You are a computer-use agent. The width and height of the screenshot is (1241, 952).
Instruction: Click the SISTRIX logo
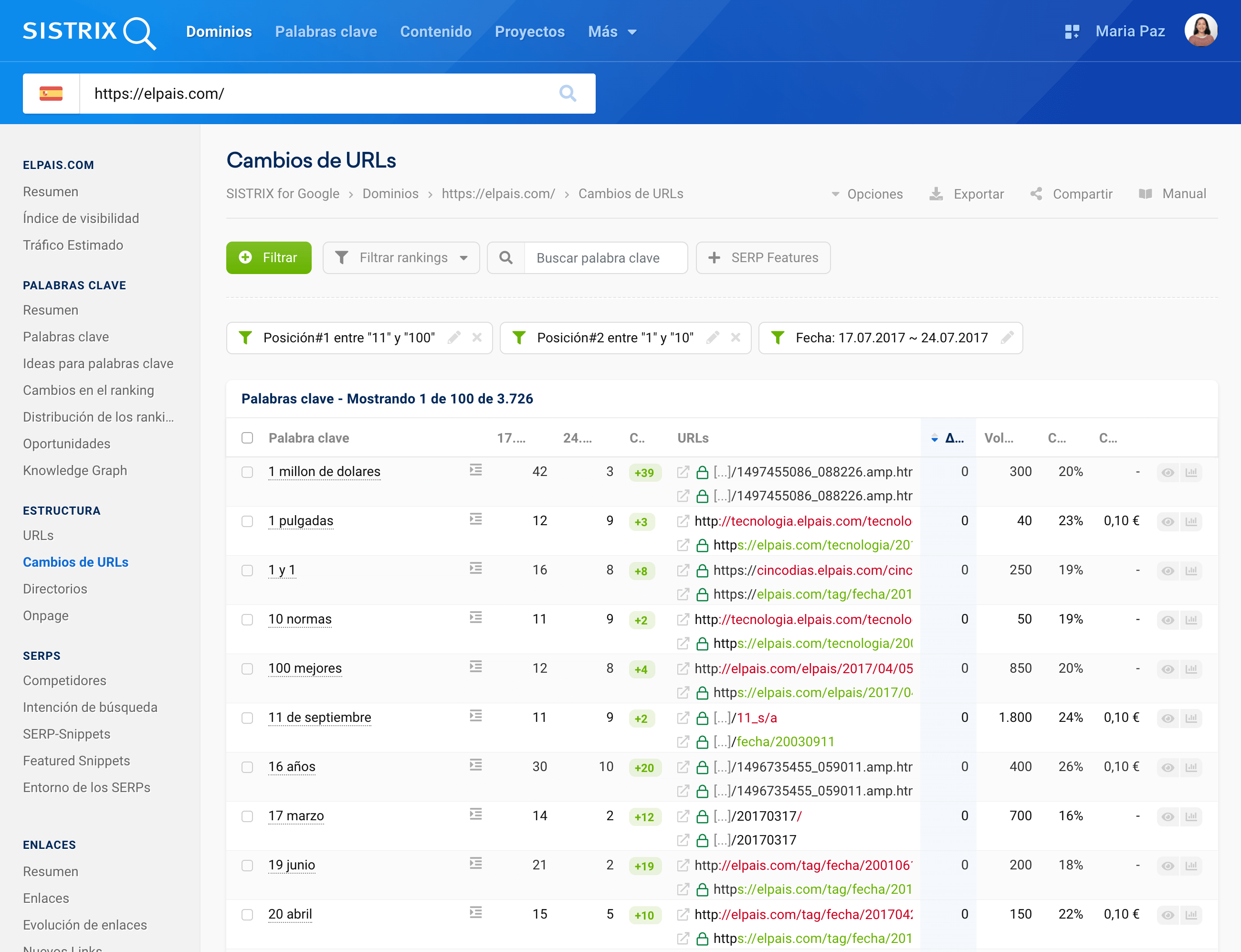pos(89,32)
